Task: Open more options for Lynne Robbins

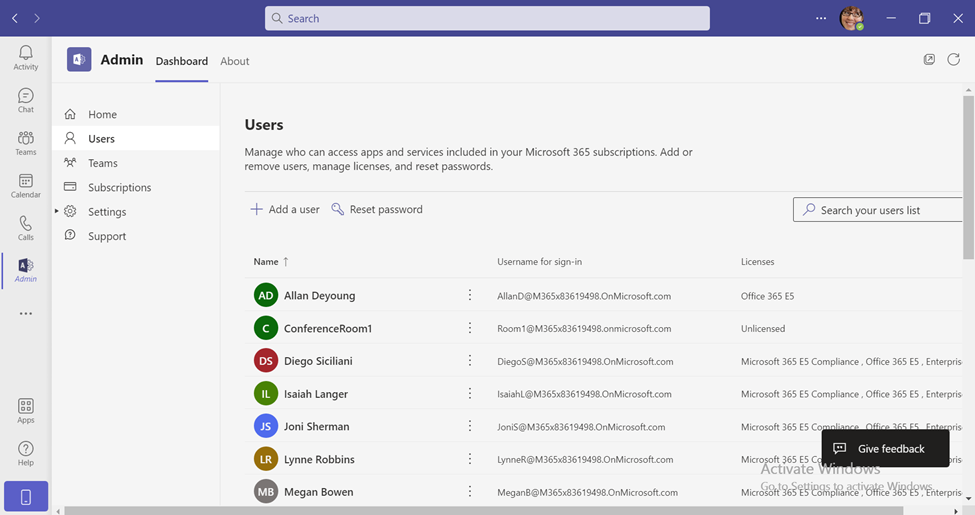Action: (x=469, y=458)
